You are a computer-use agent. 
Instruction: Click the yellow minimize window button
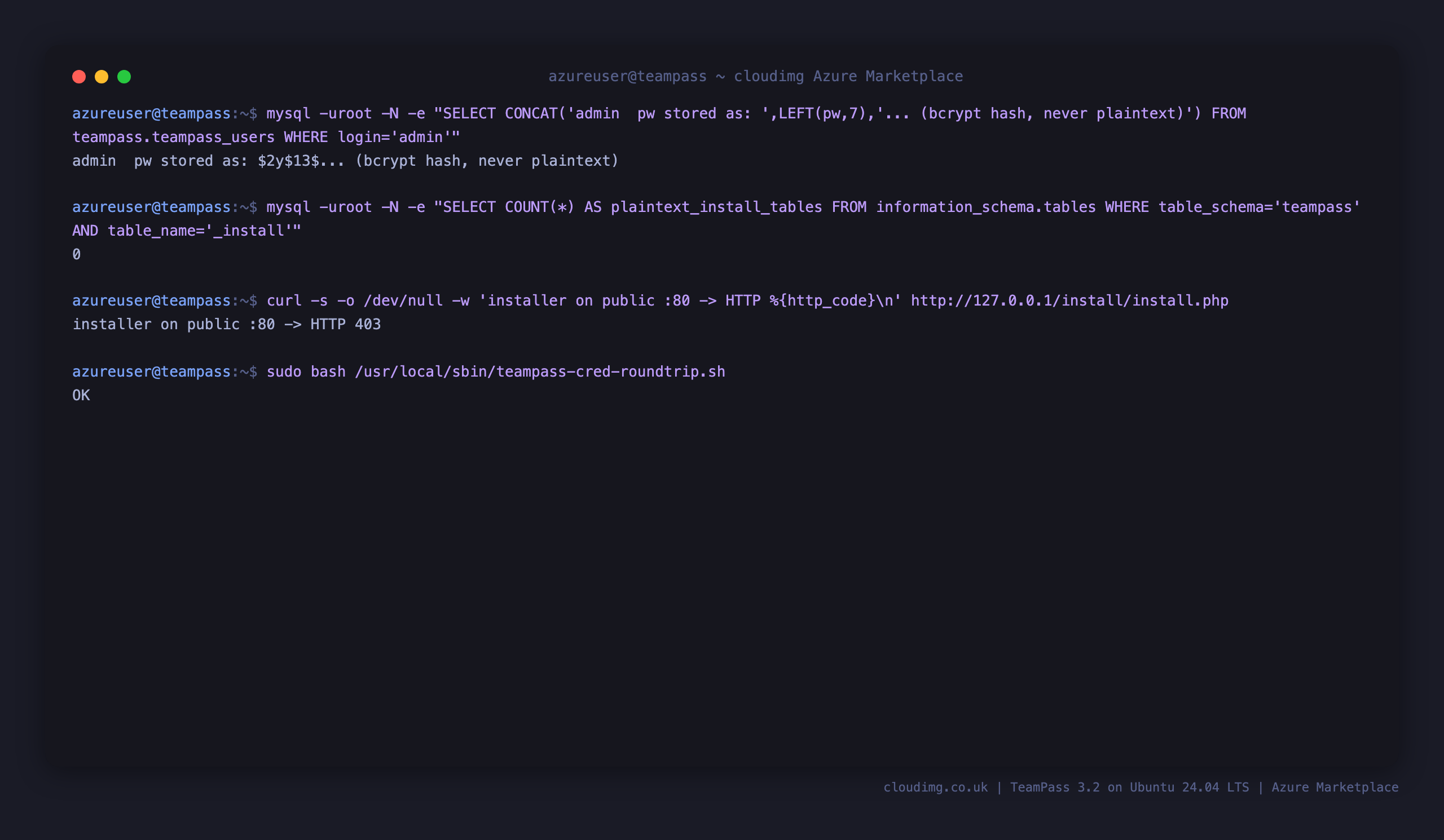pyautogui.click(x=102, y=77)
